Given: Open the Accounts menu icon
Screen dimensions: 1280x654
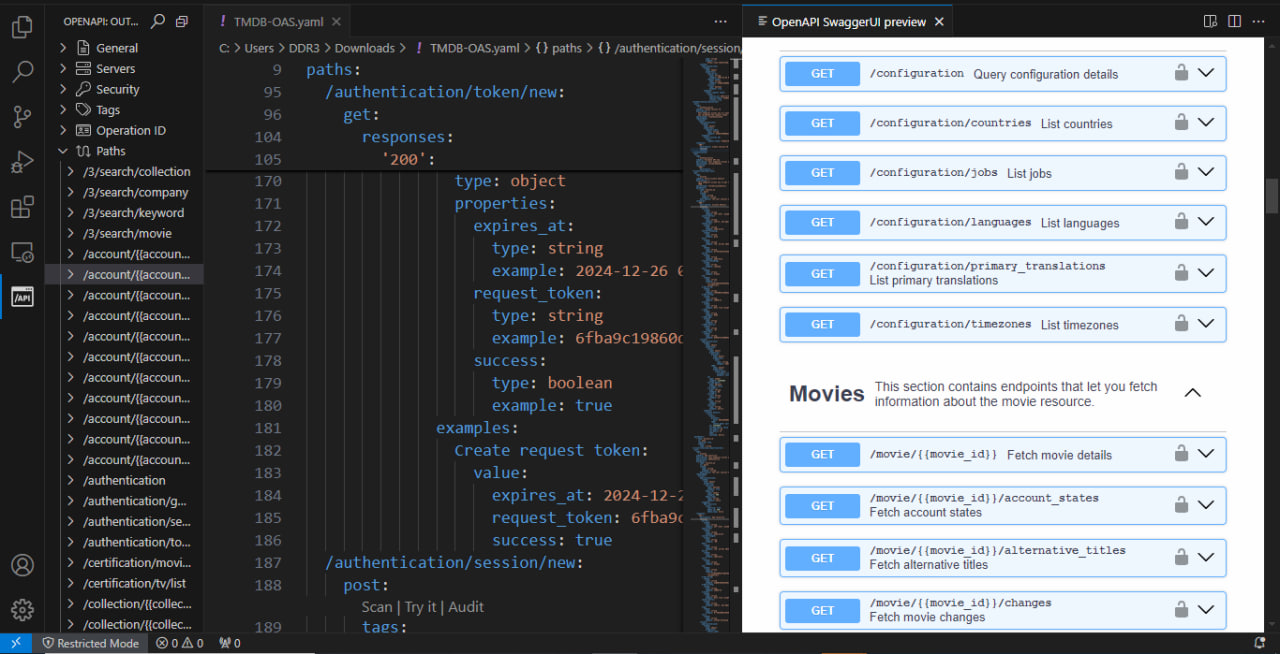Looking at the screenshot, I should pos(22,565).
